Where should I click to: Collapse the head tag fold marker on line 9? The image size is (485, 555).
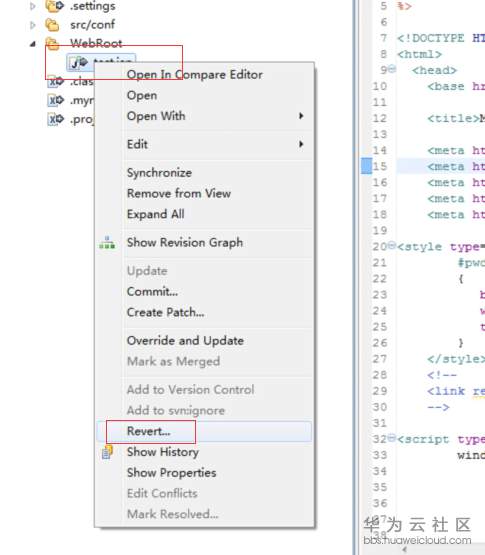click(x=392, y=69)
